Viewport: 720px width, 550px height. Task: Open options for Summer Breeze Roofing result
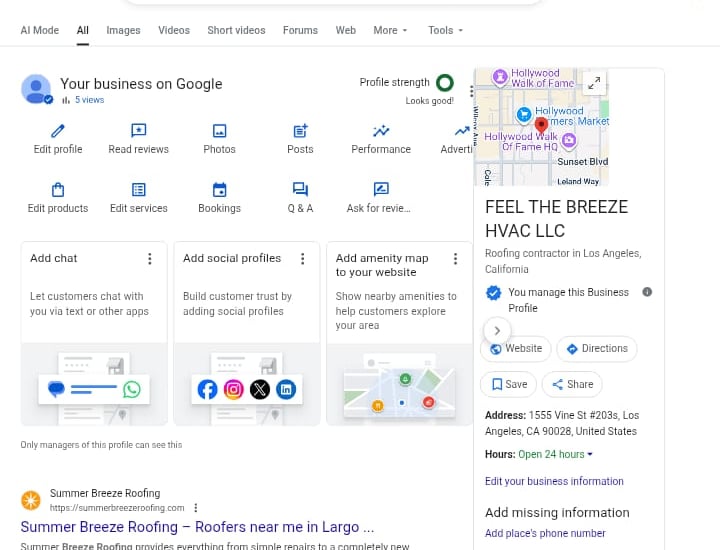point(196,508)
